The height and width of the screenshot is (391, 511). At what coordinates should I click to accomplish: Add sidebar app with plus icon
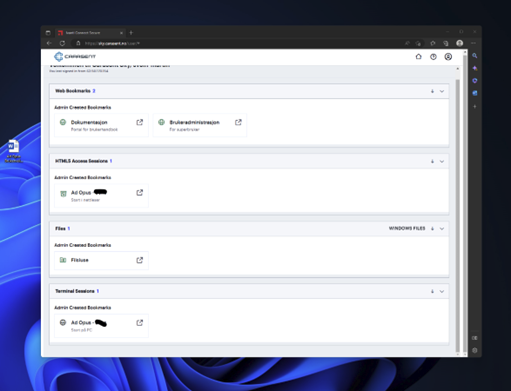point(475,107)
